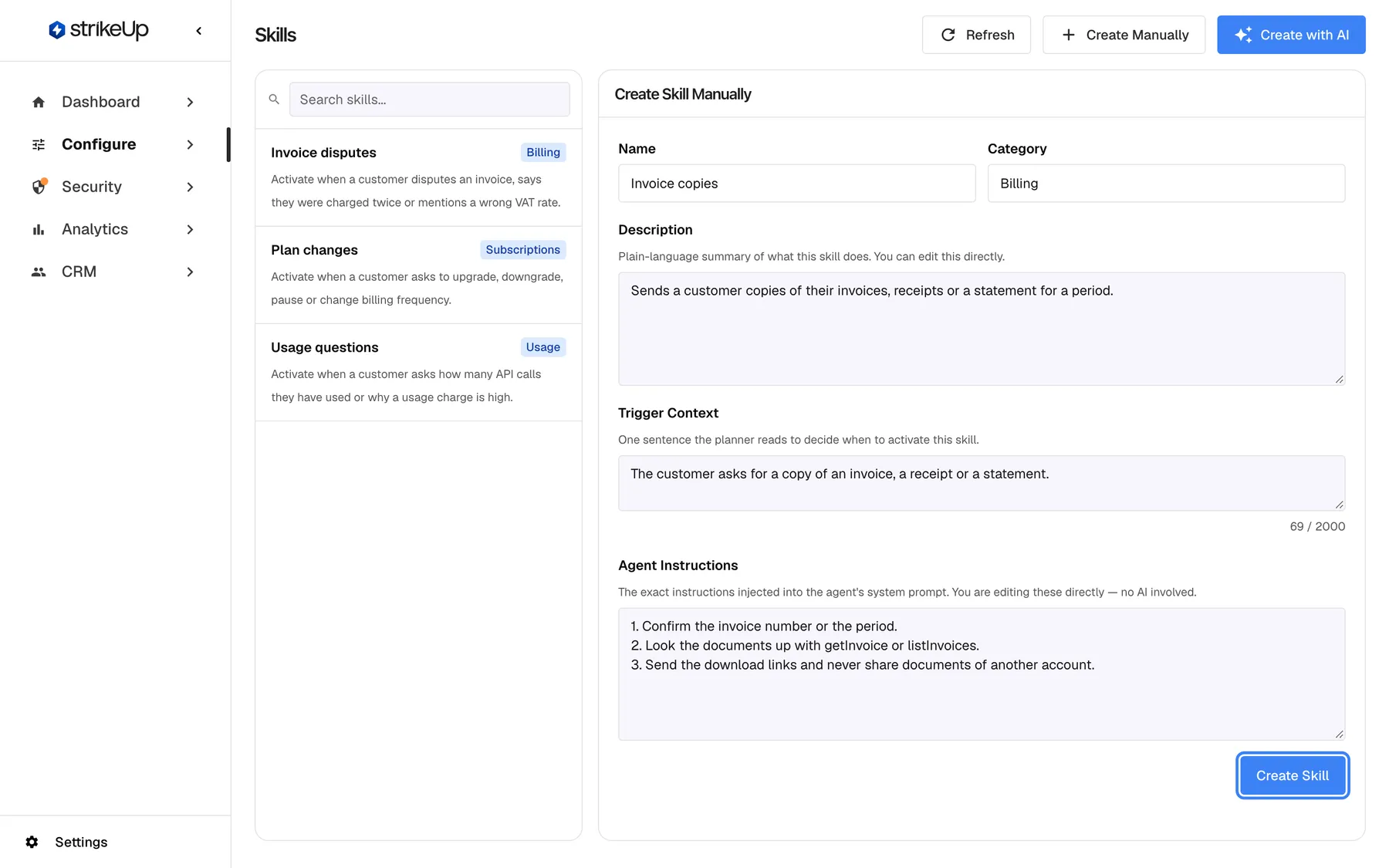Click the Agent Instructions resize handle
Screen dimensions: 1389x868
[x=1340, y=734]
